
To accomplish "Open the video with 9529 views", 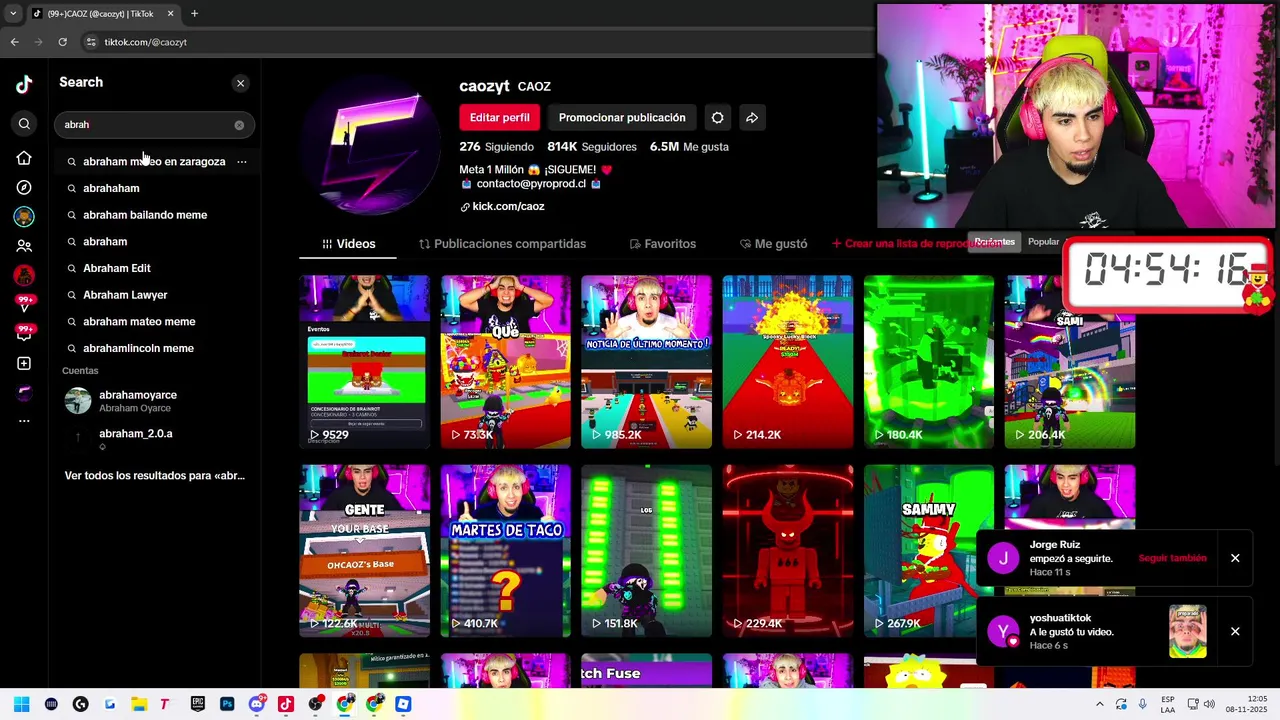I will (x=365, y=362).
